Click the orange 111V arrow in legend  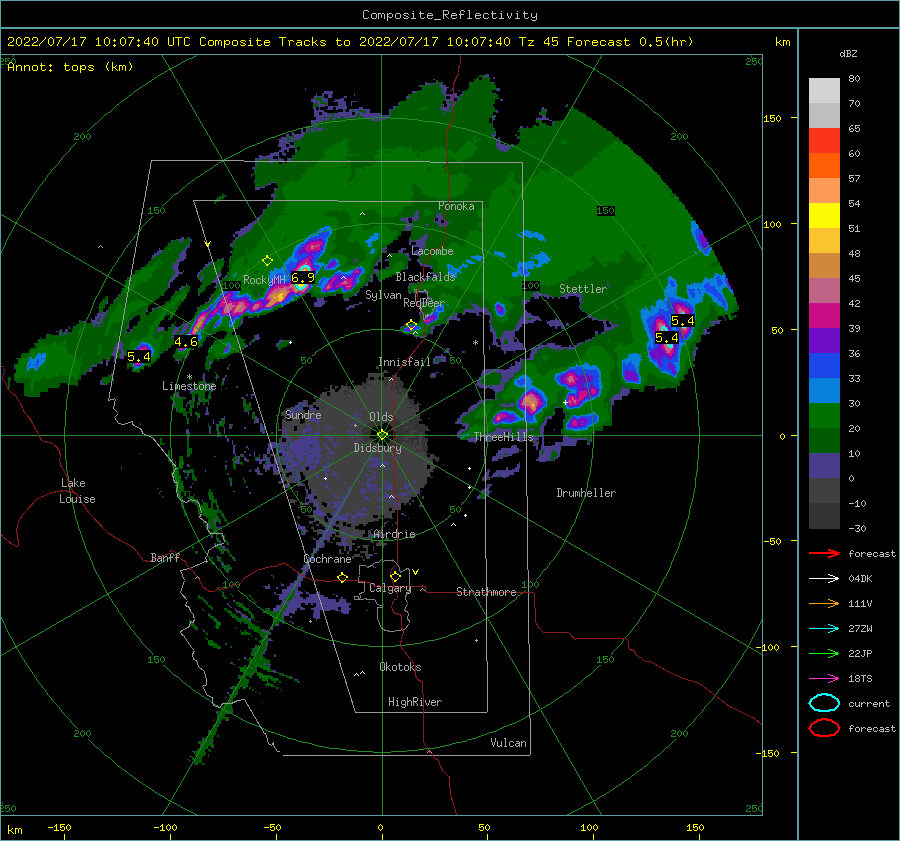[824, 603]
